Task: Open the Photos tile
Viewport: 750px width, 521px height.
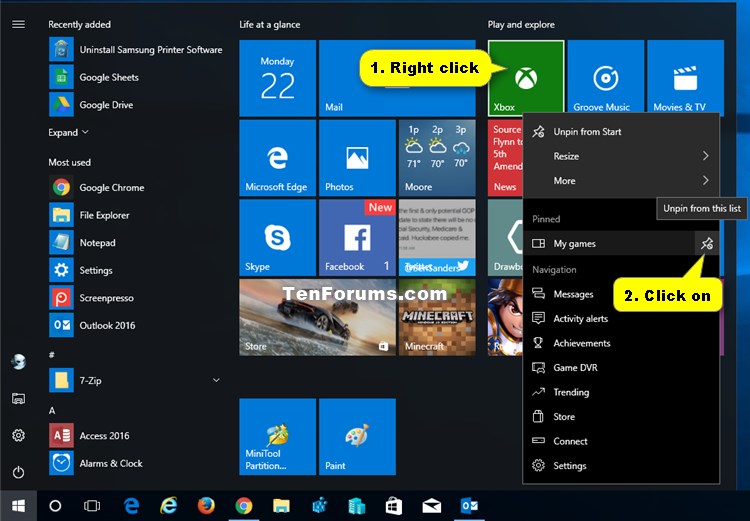Action: tap(357, 158)
